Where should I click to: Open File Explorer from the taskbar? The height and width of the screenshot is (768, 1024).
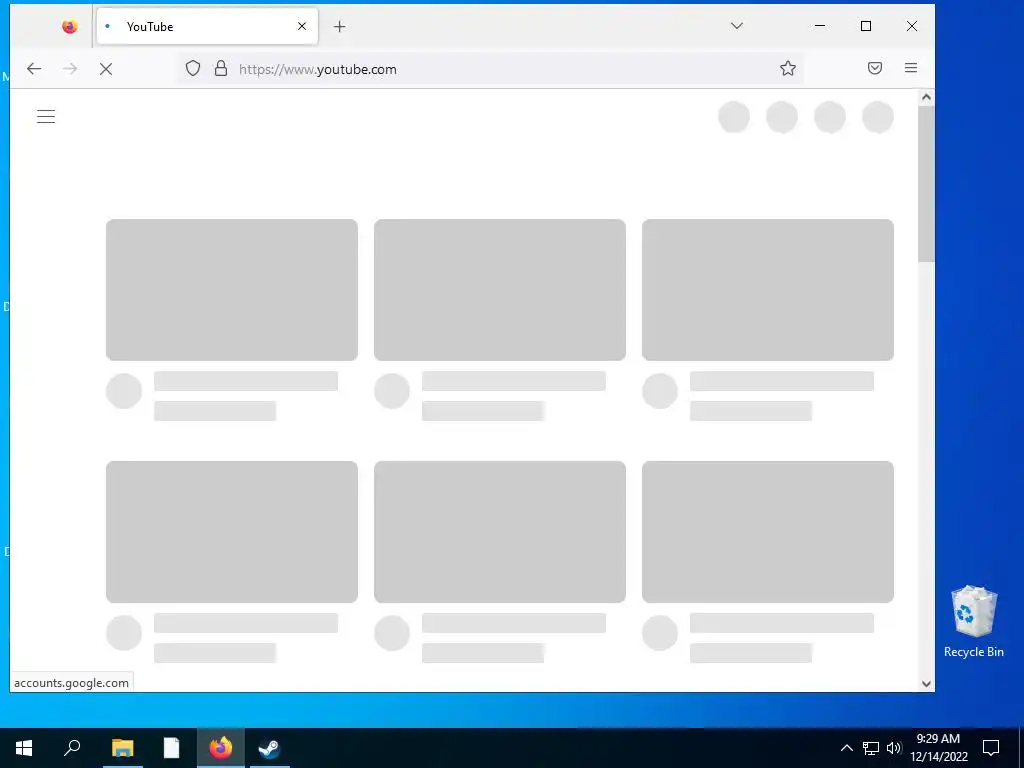pyautogui.click(x=122, y=748)
